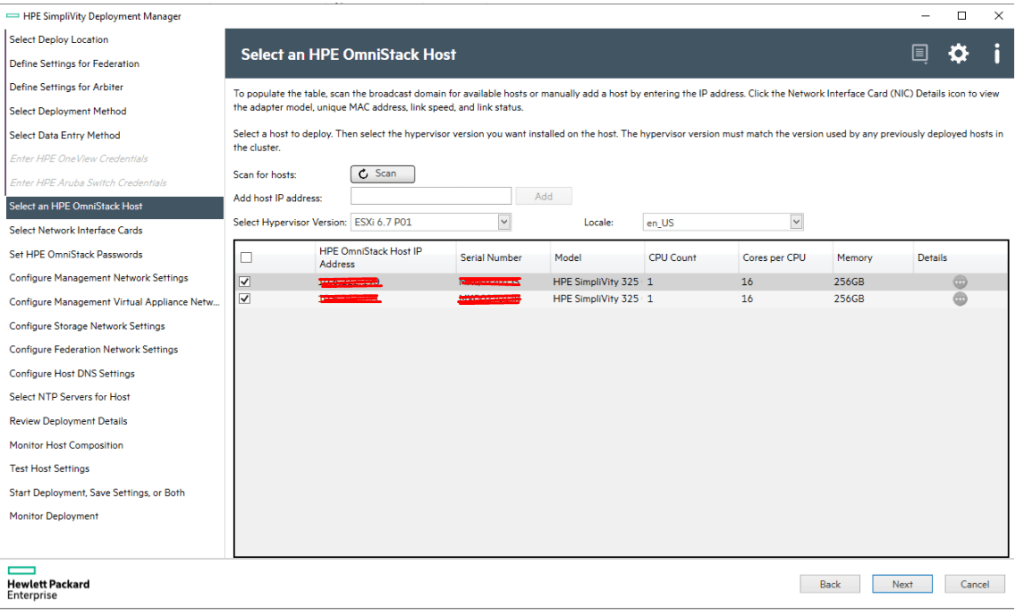1024x616 pixels.
Task: View NIC details for the first host
Action: click(959, 283)
